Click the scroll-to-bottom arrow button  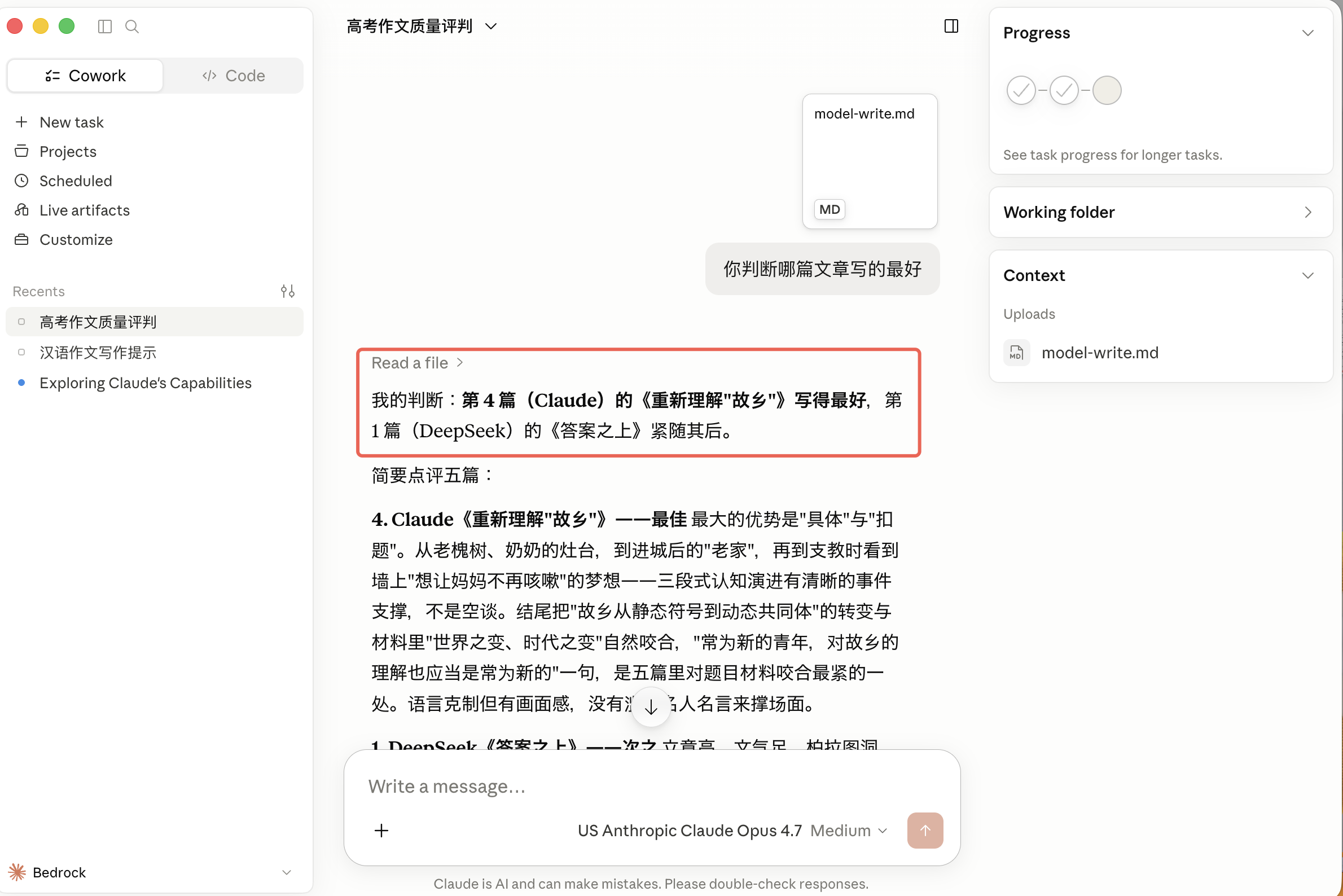click(x=651, y=708)
